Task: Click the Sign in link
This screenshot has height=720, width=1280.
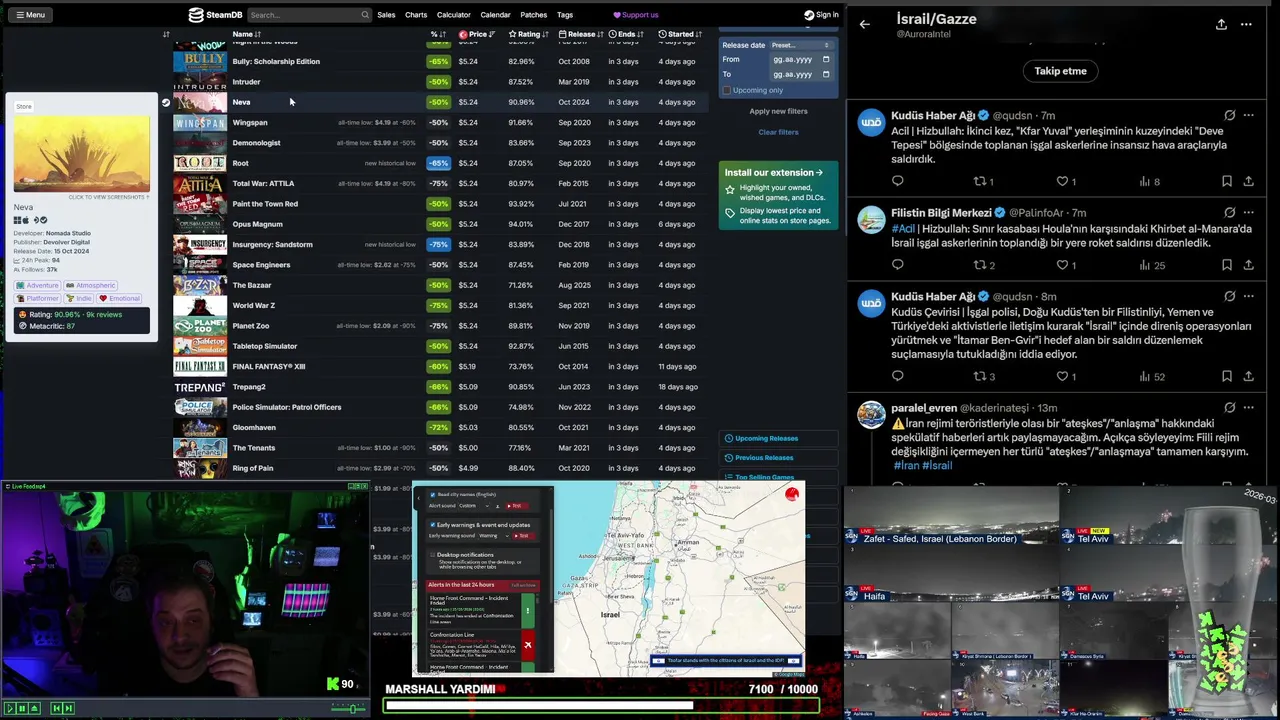Action: 821,15
